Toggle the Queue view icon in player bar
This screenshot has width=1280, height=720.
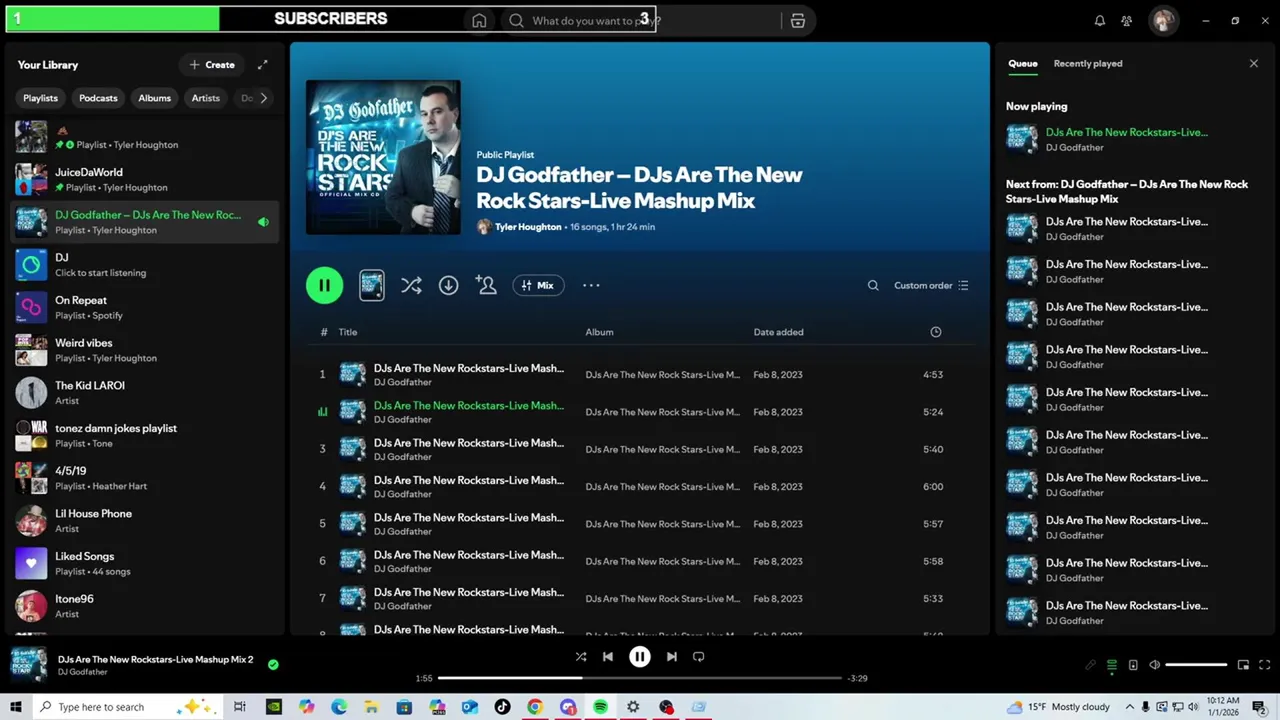(1111, 665)
